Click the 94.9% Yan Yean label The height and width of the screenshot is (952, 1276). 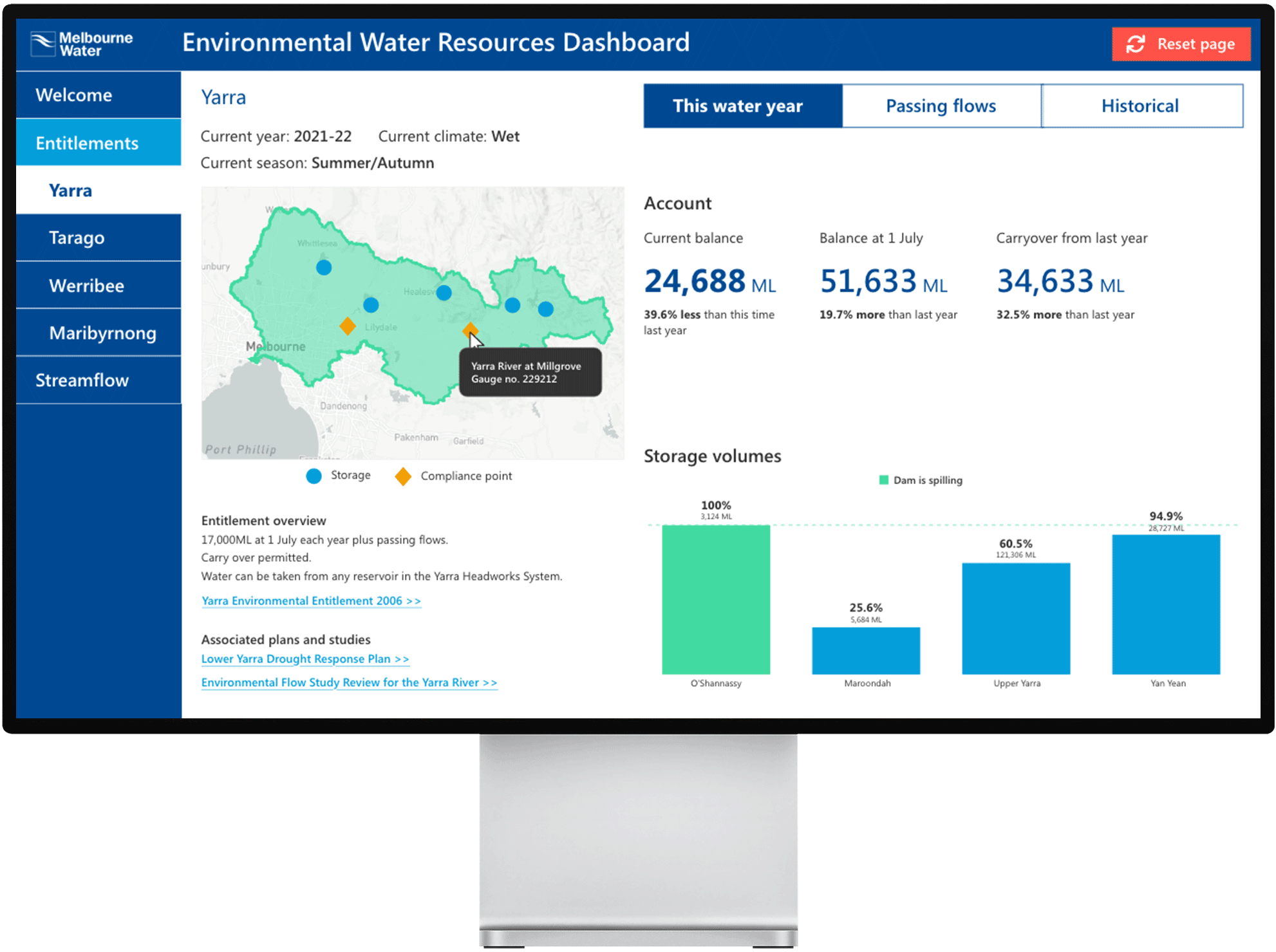click(x=1166, y=516)
